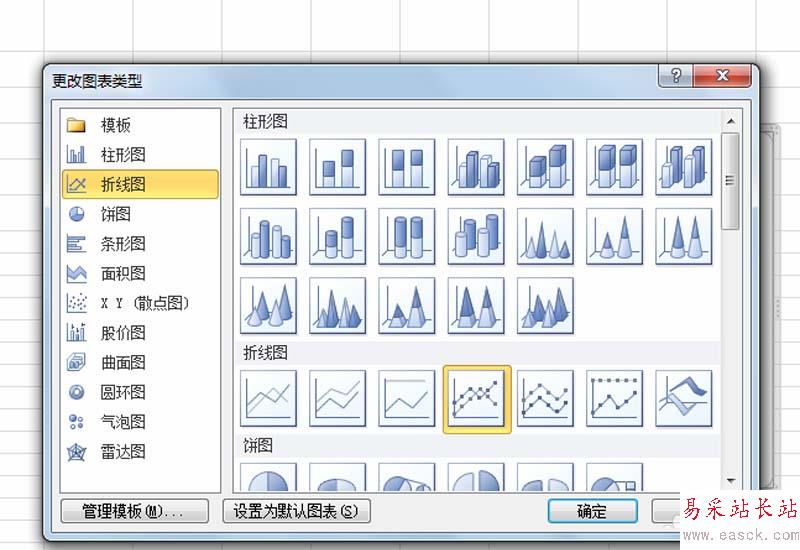
Task: Open the 模板 category
Action: 140,125
